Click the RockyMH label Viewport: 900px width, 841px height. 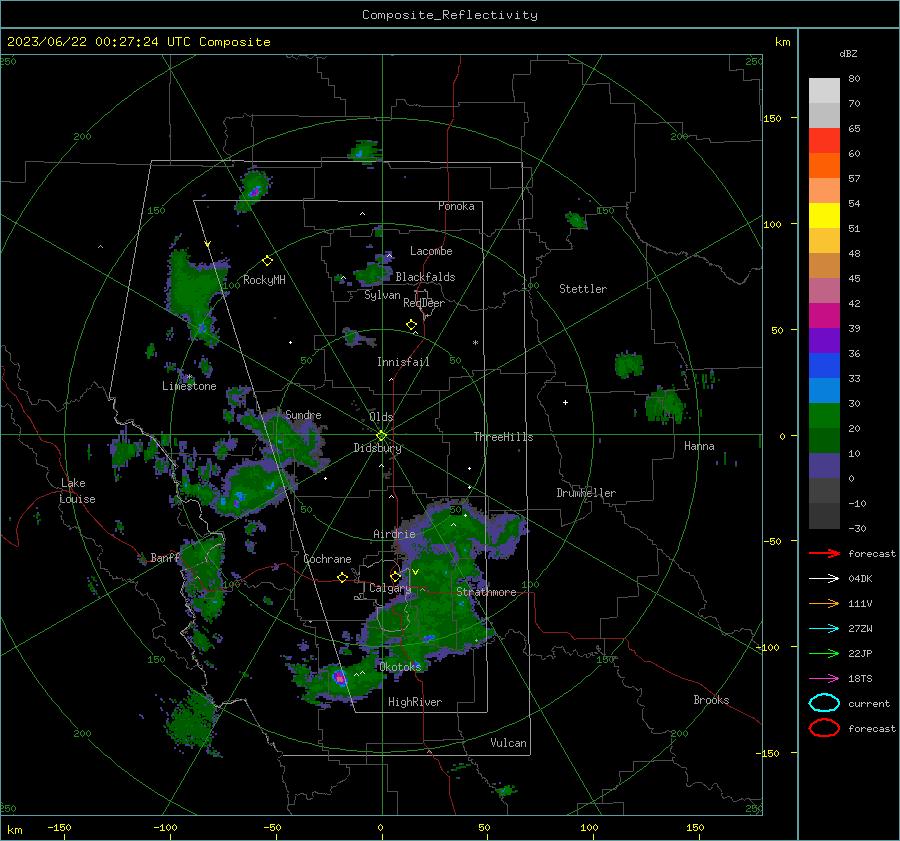(264, 280)
